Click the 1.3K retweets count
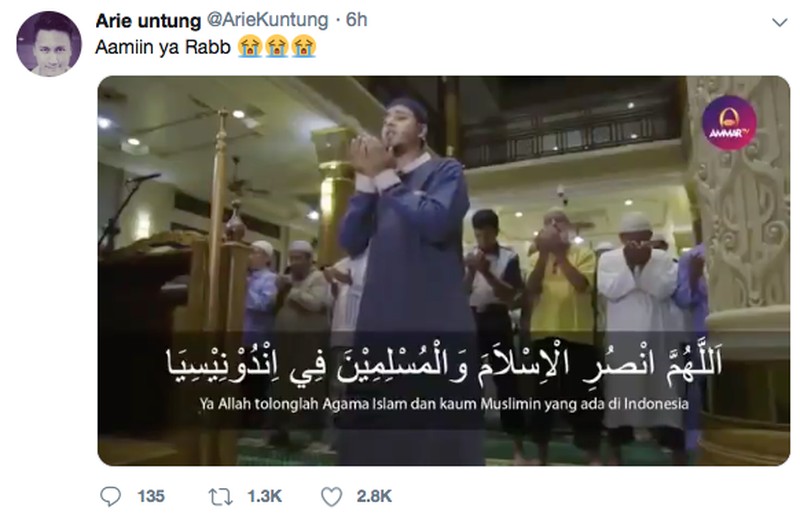 coord(264,496)
